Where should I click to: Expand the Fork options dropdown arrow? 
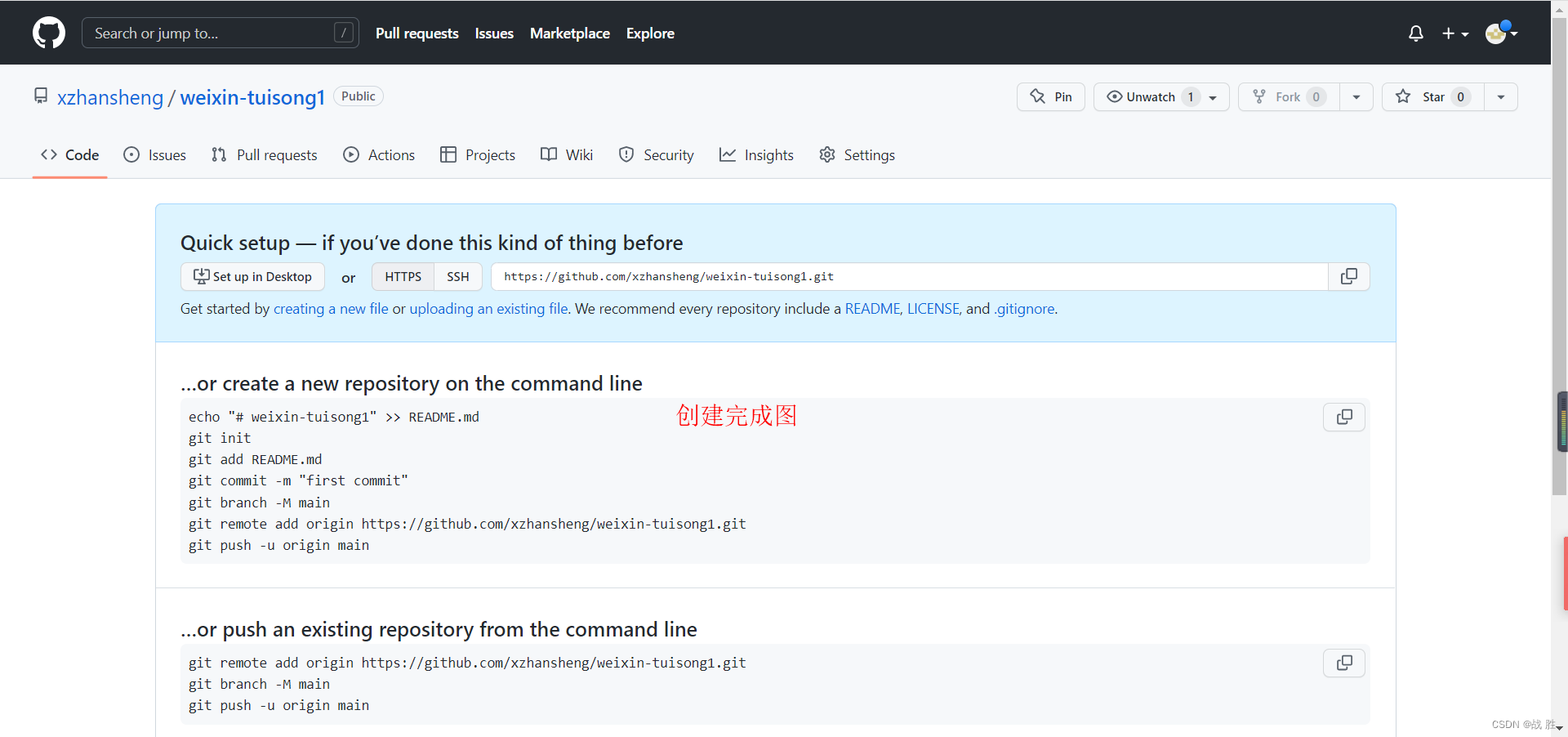click(1356, 96)
